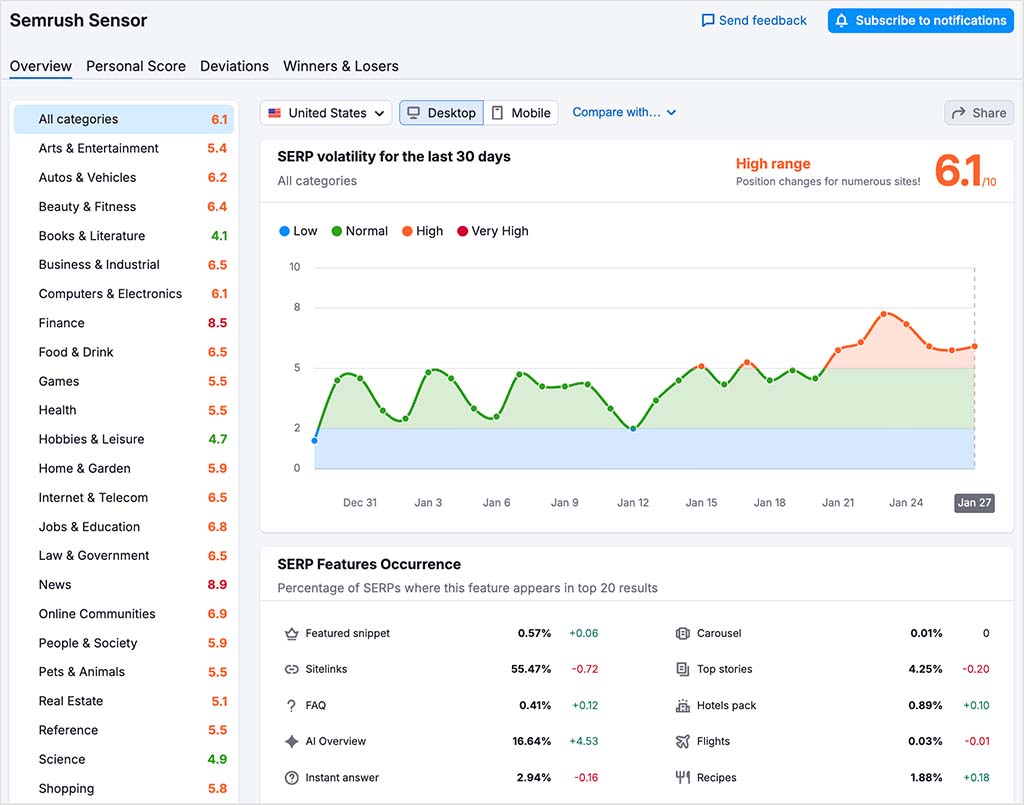
Task: Select News category
Action: 124,585
